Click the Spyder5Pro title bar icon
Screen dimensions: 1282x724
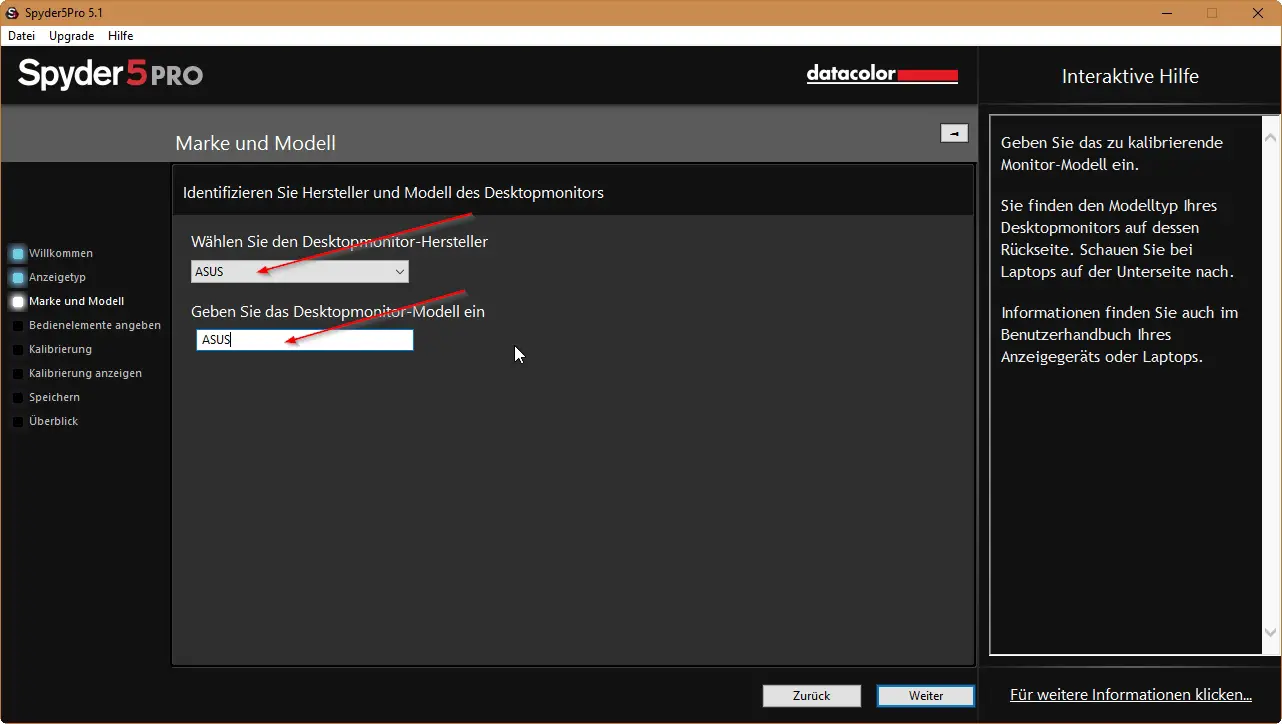point(12,13)
